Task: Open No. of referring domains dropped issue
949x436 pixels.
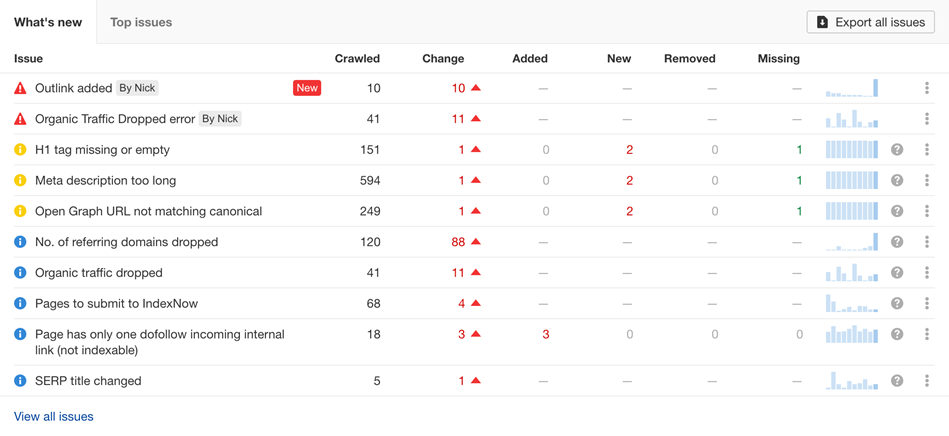Action: pos(126,242)
